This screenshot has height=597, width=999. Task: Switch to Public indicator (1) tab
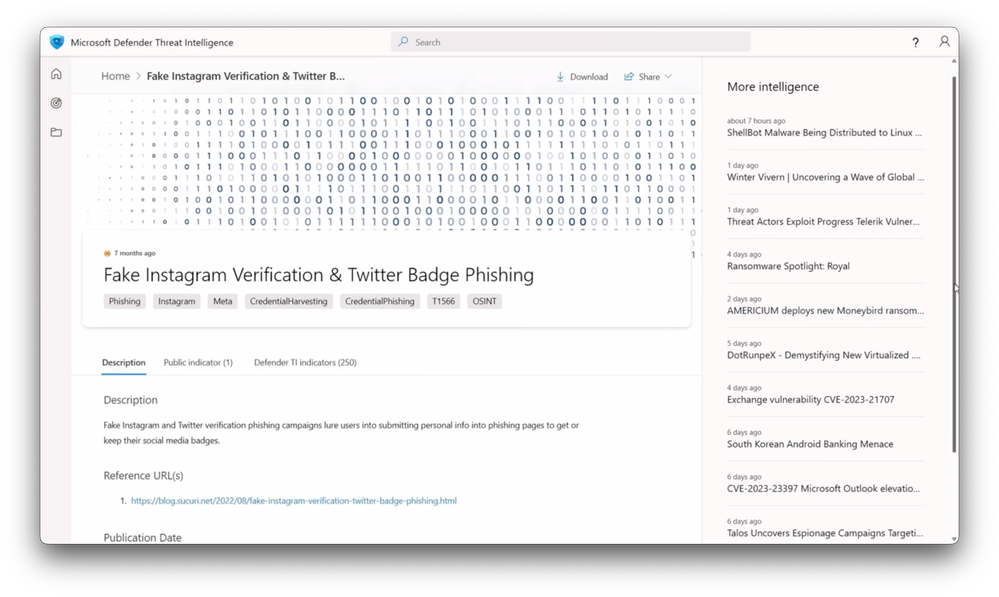(198, 363)
